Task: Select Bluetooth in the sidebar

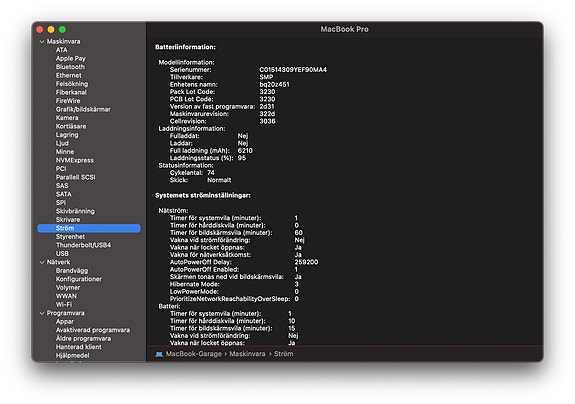Action: pyautogui.click(x=70, y=67)
